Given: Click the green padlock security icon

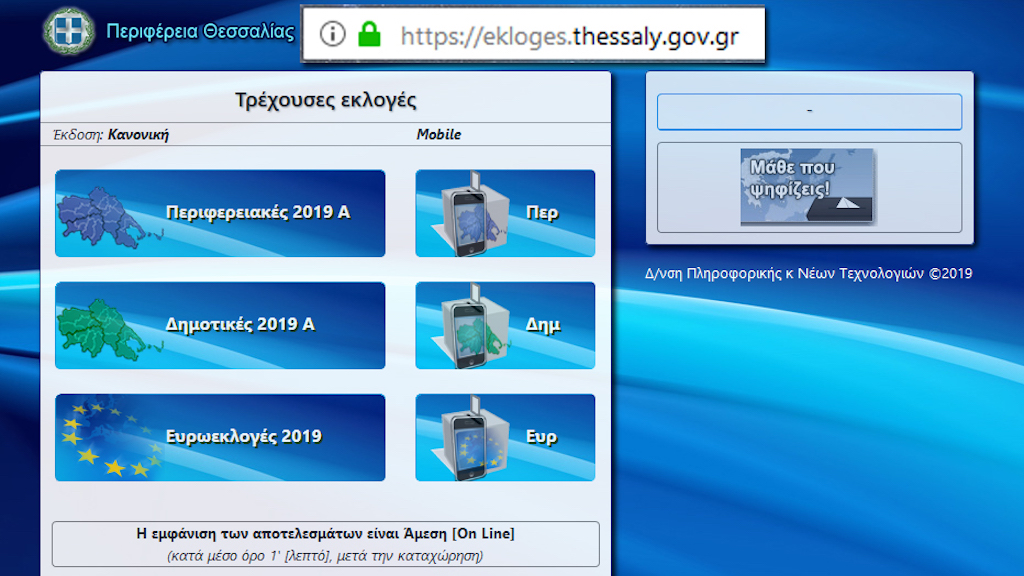Looking at the screenshot, I should tap(369, 34).
